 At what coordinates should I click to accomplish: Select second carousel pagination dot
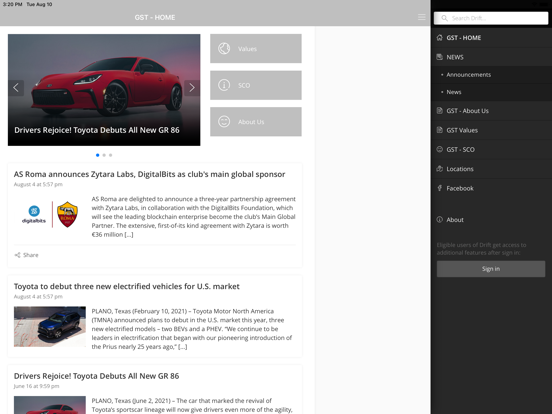coord(104,155)
